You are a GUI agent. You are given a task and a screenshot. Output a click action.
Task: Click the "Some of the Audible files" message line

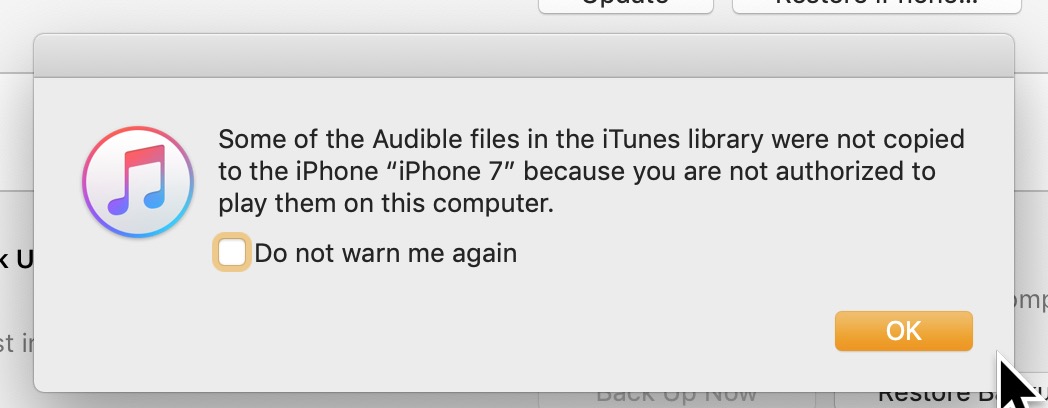point(590,139)
